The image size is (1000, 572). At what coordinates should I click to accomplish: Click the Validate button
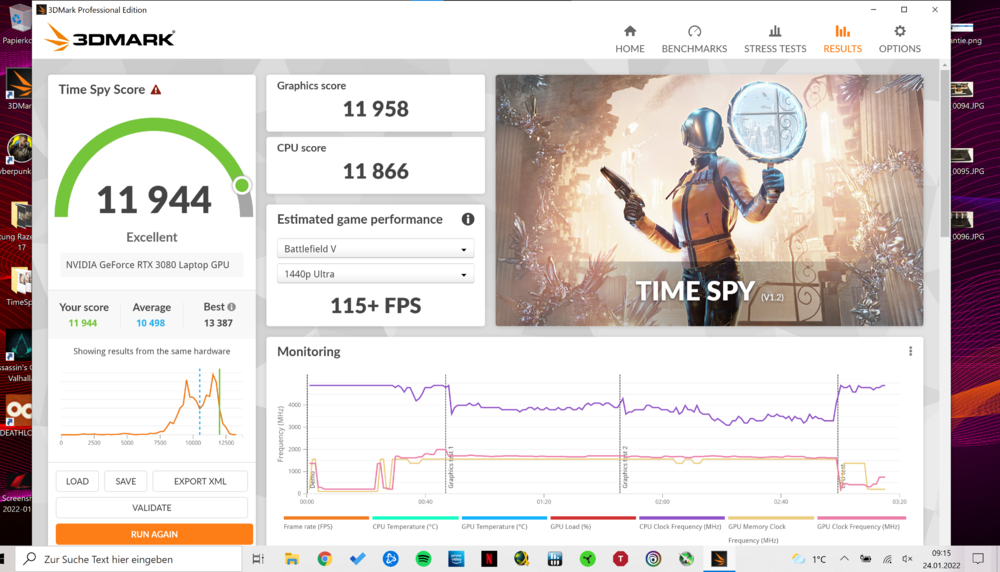pos(152,508)
